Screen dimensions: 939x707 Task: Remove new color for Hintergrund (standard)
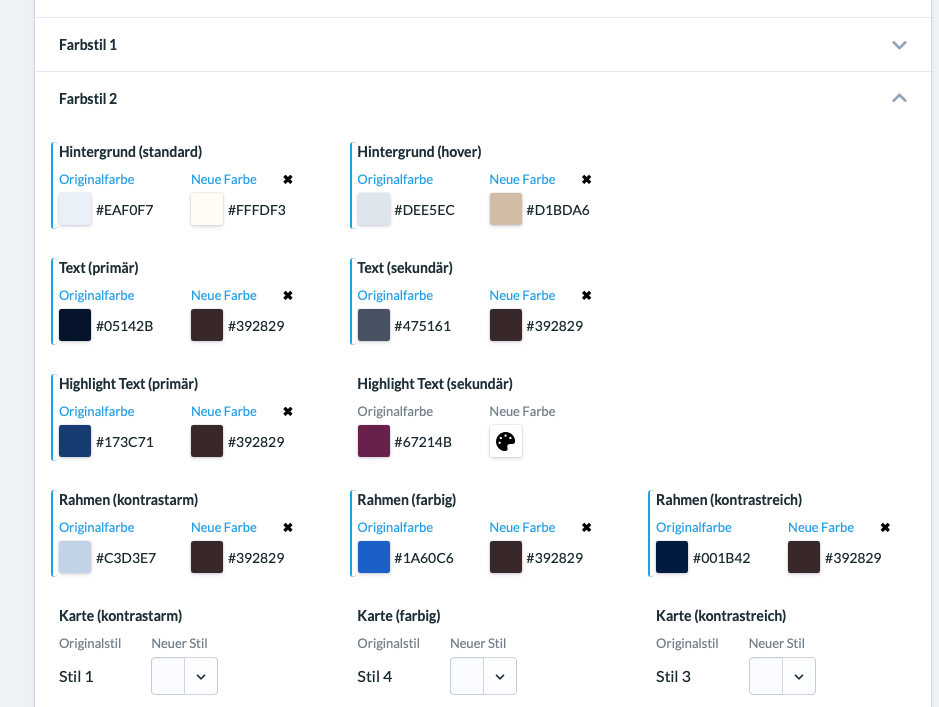(288, 180)
